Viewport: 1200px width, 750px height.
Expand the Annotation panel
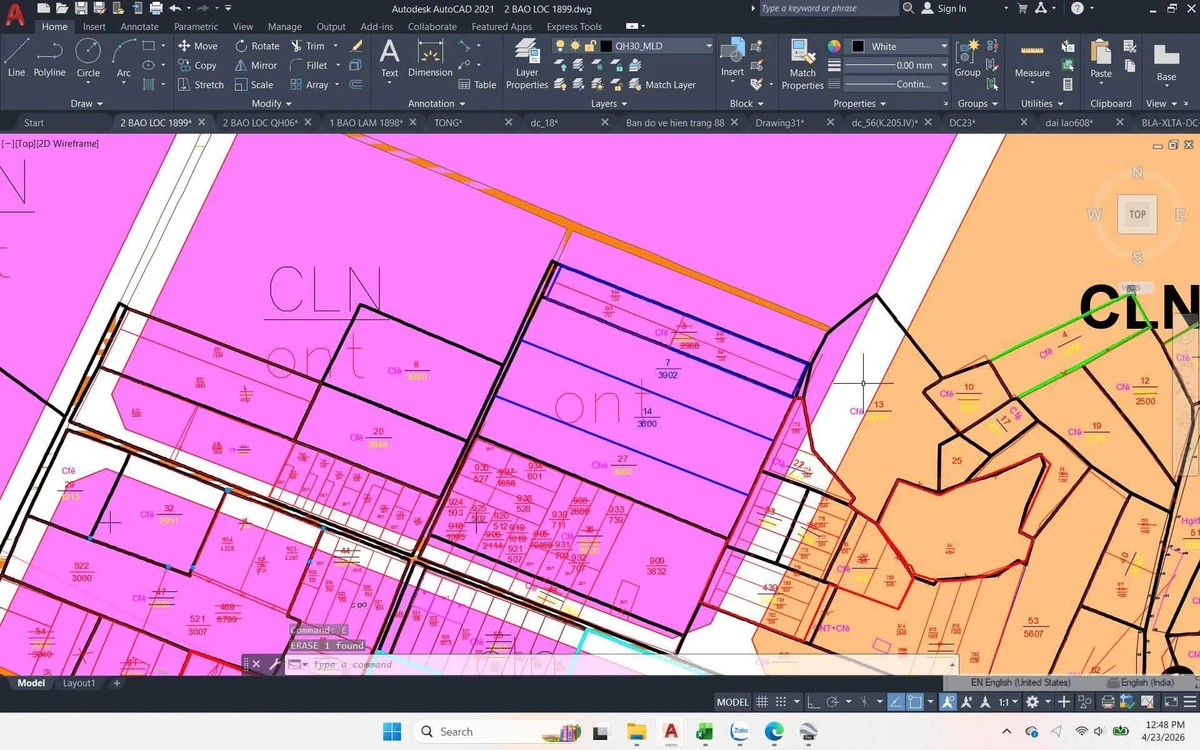coord(438,103)
